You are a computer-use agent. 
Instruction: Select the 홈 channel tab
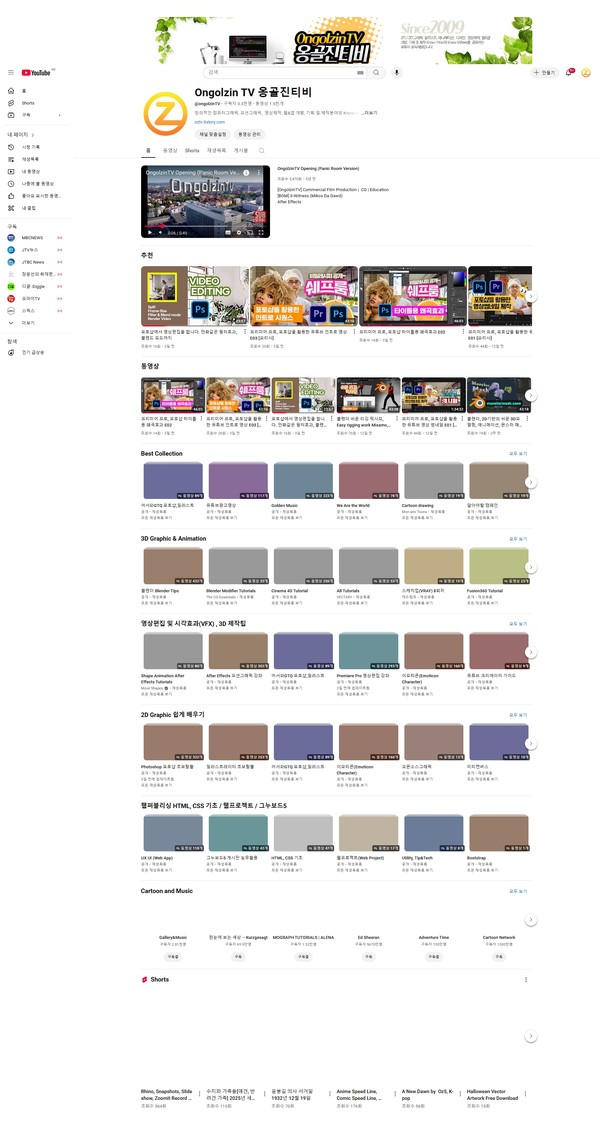pyautogui.click(x=148, y=150)
